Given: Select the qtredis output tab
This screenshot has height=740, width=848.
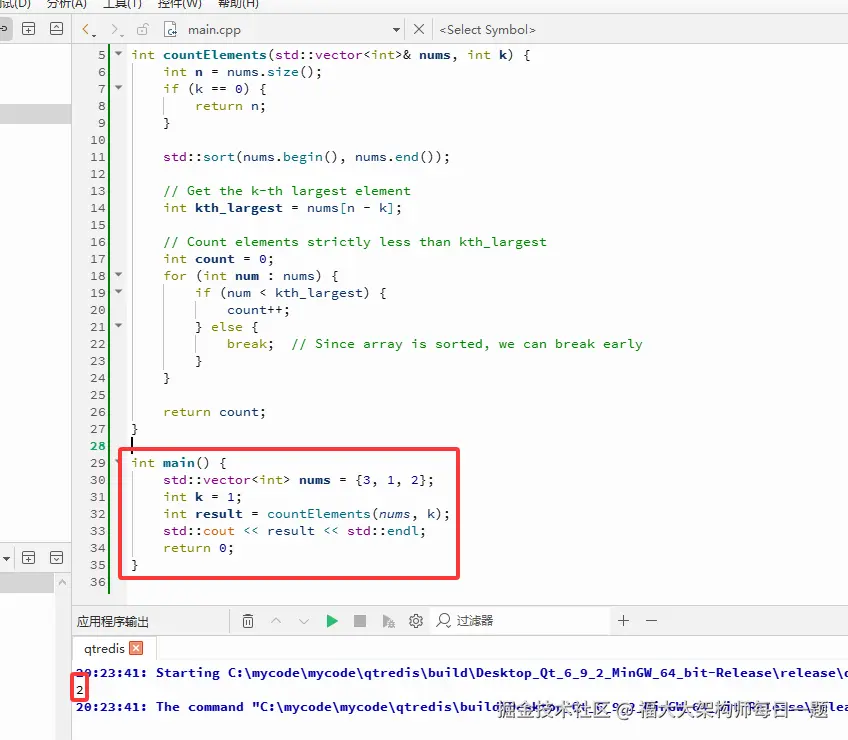Looking at the screenshot, I should (104, 648).
